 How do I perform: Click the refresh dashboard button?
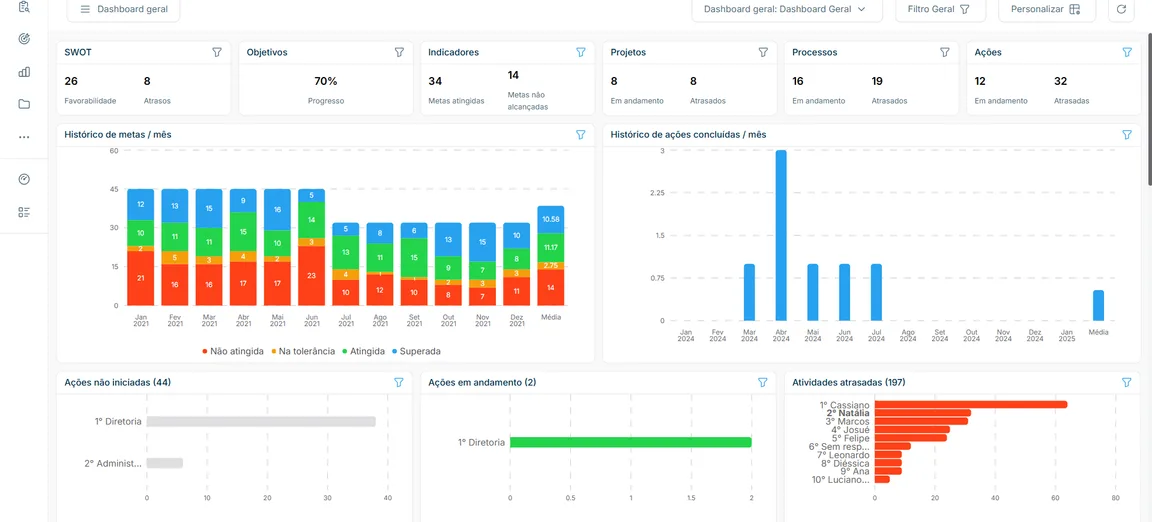pos(1121,10)
